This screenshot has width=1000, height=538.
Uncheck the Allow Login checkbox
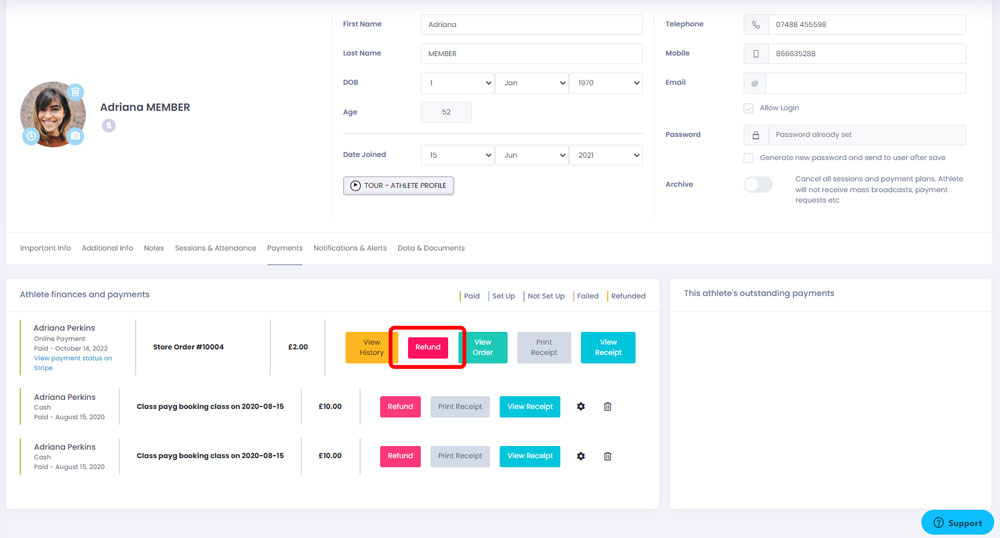click(x=749, y=108)
